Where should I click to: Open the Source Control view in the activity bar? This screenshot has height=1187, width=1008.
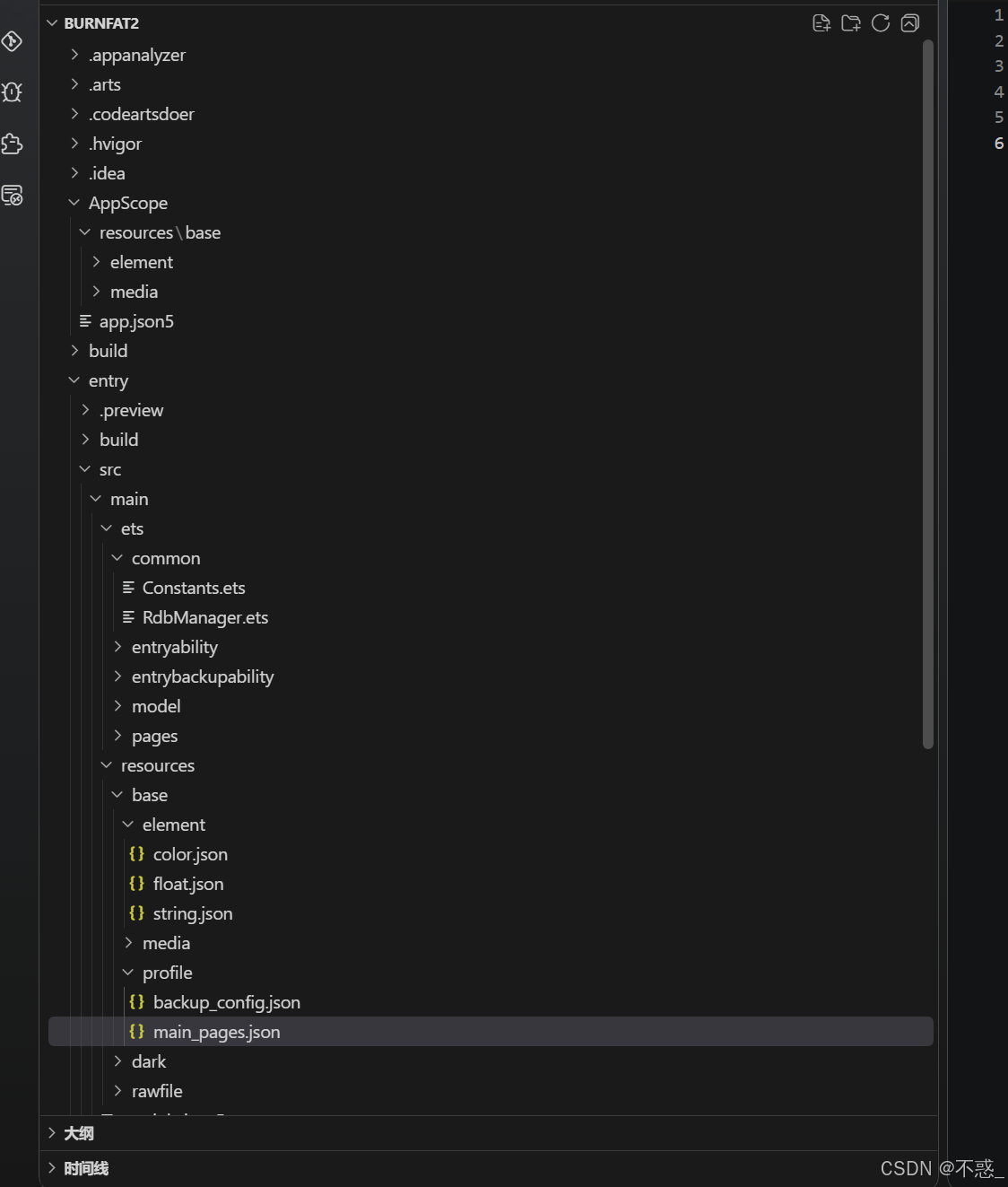[x=13, y=41]
